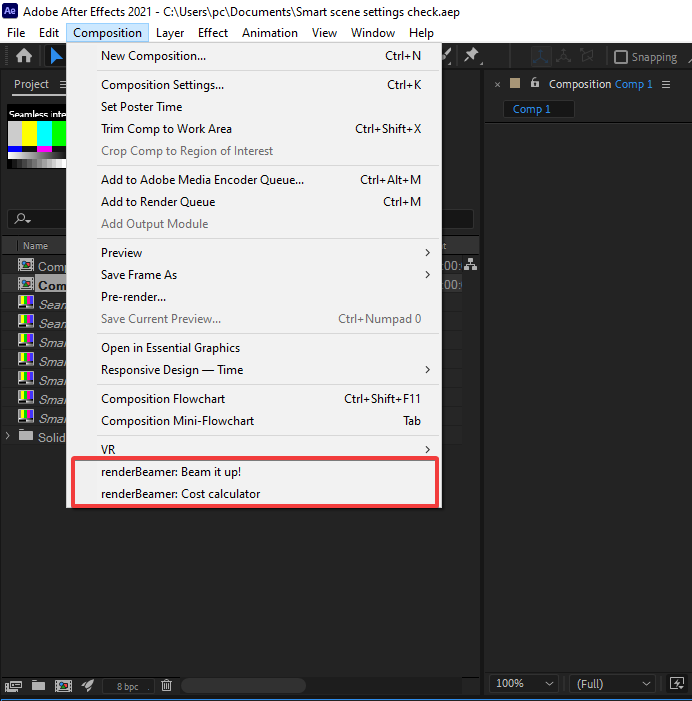
Task: Select the Puppet Pin tool
Action: click(x=472, y=55)
